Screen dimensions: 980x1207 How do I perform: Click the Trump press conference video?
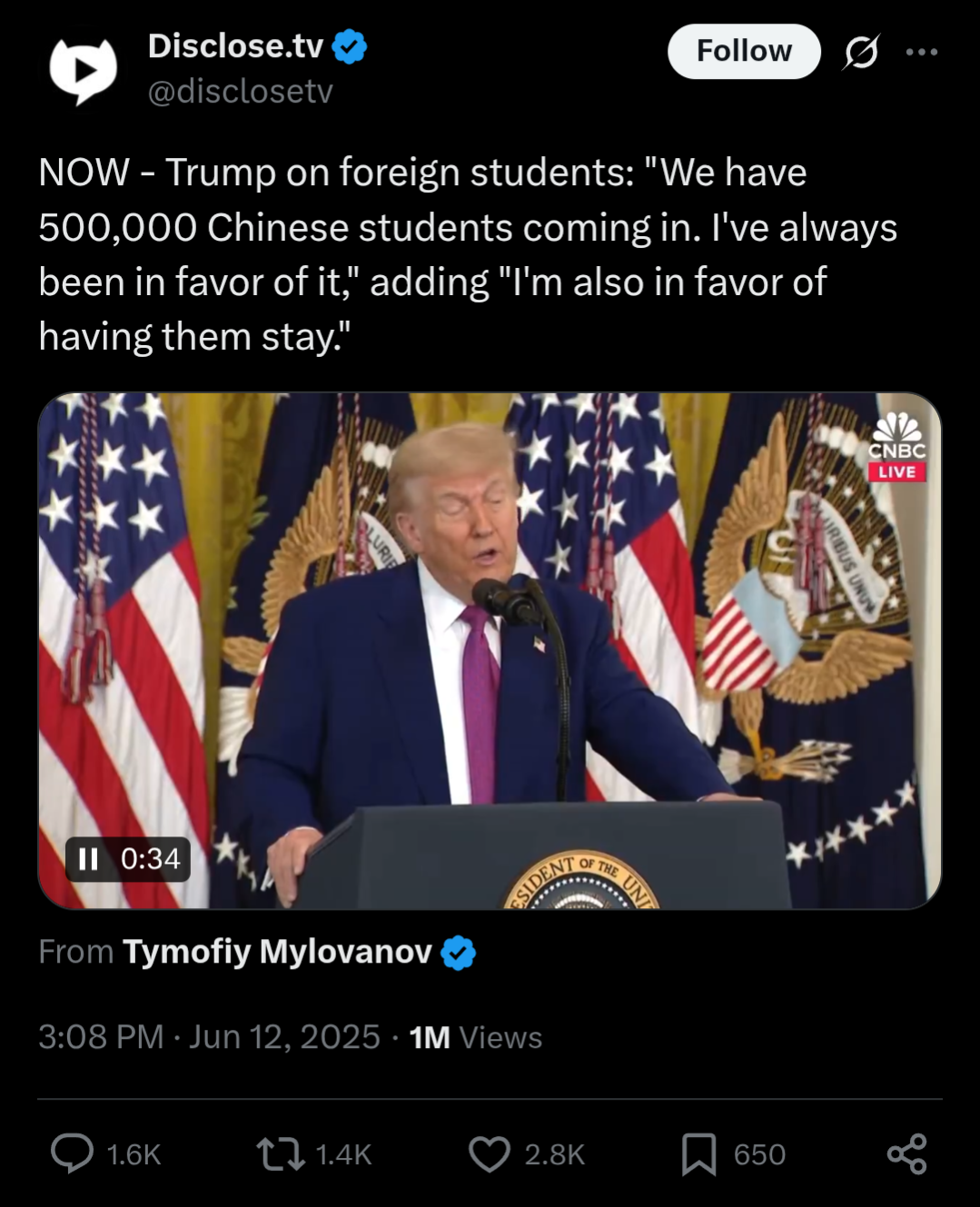[x=490, y=650]
